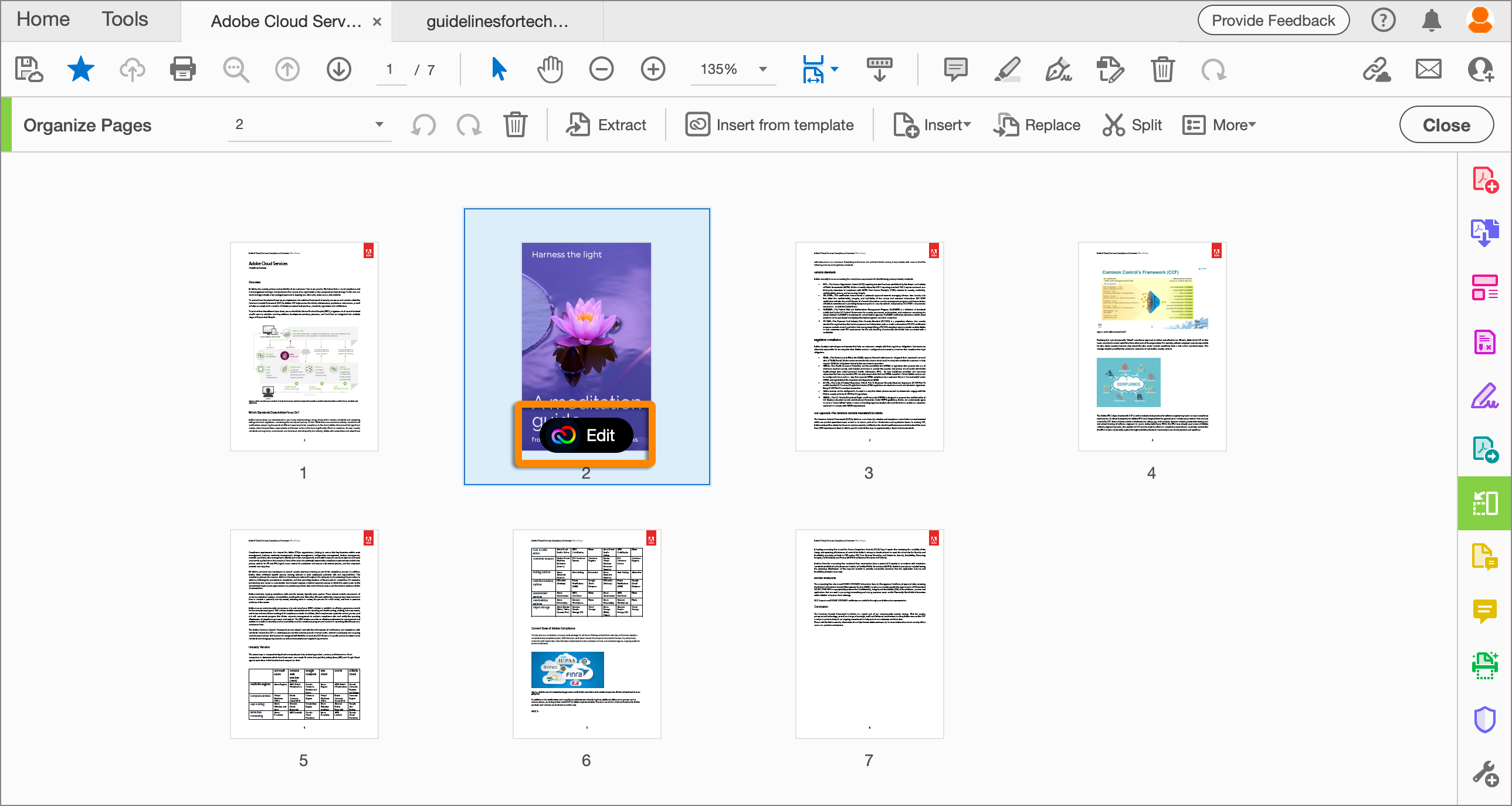Open Protect shield tool in right sidebar
1512x806 pixels.
pos(1484,719)
